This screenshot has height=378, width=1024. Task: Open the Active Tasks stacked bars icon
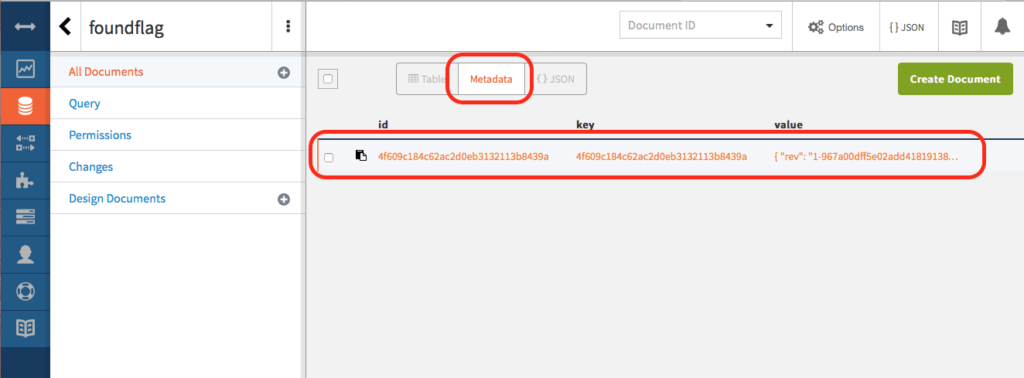(25, 217)
